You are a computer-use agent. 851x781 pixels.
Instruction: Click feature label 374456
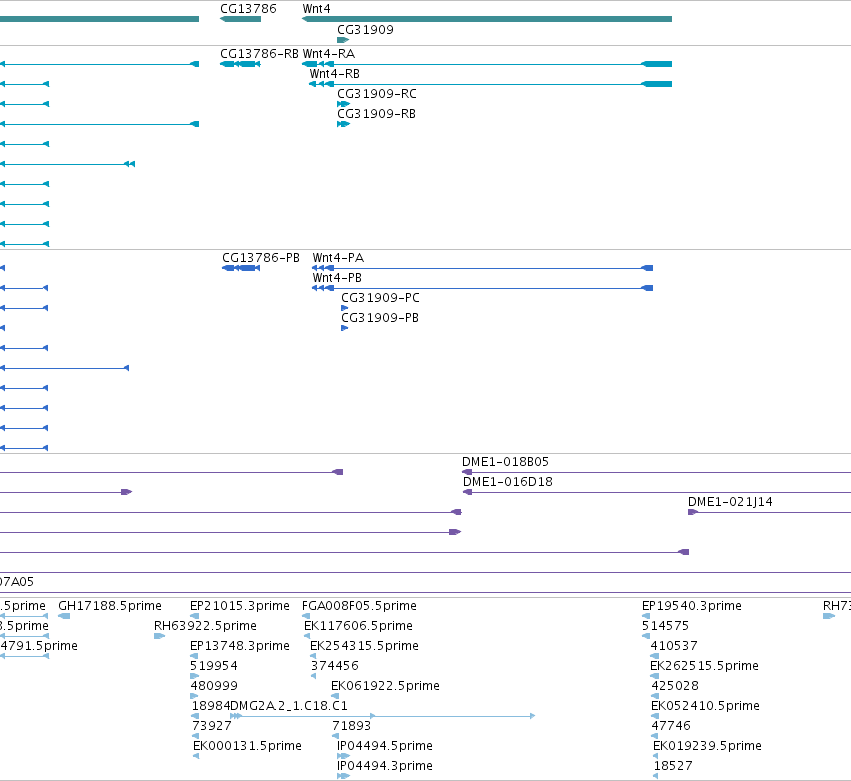pyautogui.click(x=335, y=666)
